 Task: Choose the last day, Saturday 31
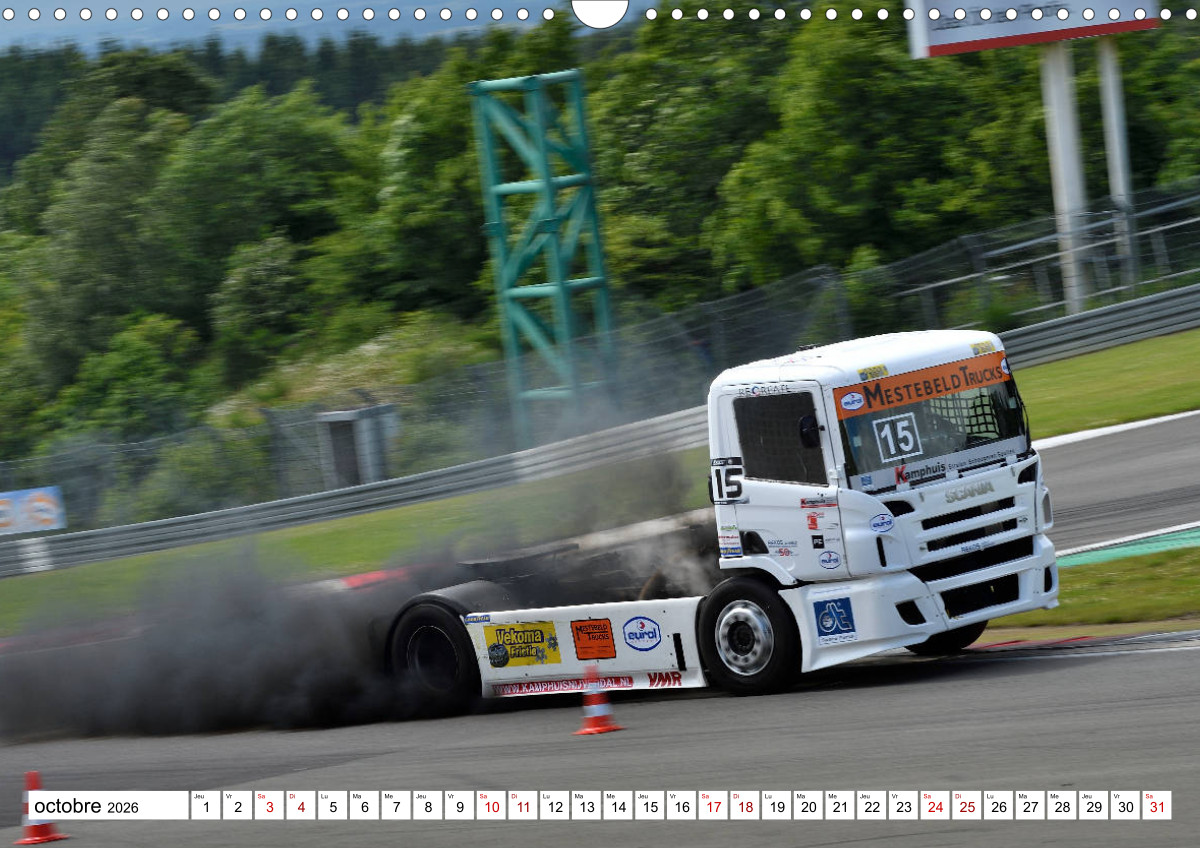[x=1156, y=806]
